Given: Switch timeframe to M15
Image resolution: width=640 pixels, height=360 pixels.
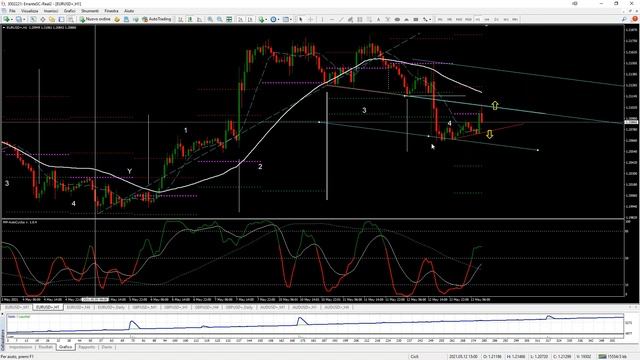Looking at the screenshot, I should [x=459, y=19].
